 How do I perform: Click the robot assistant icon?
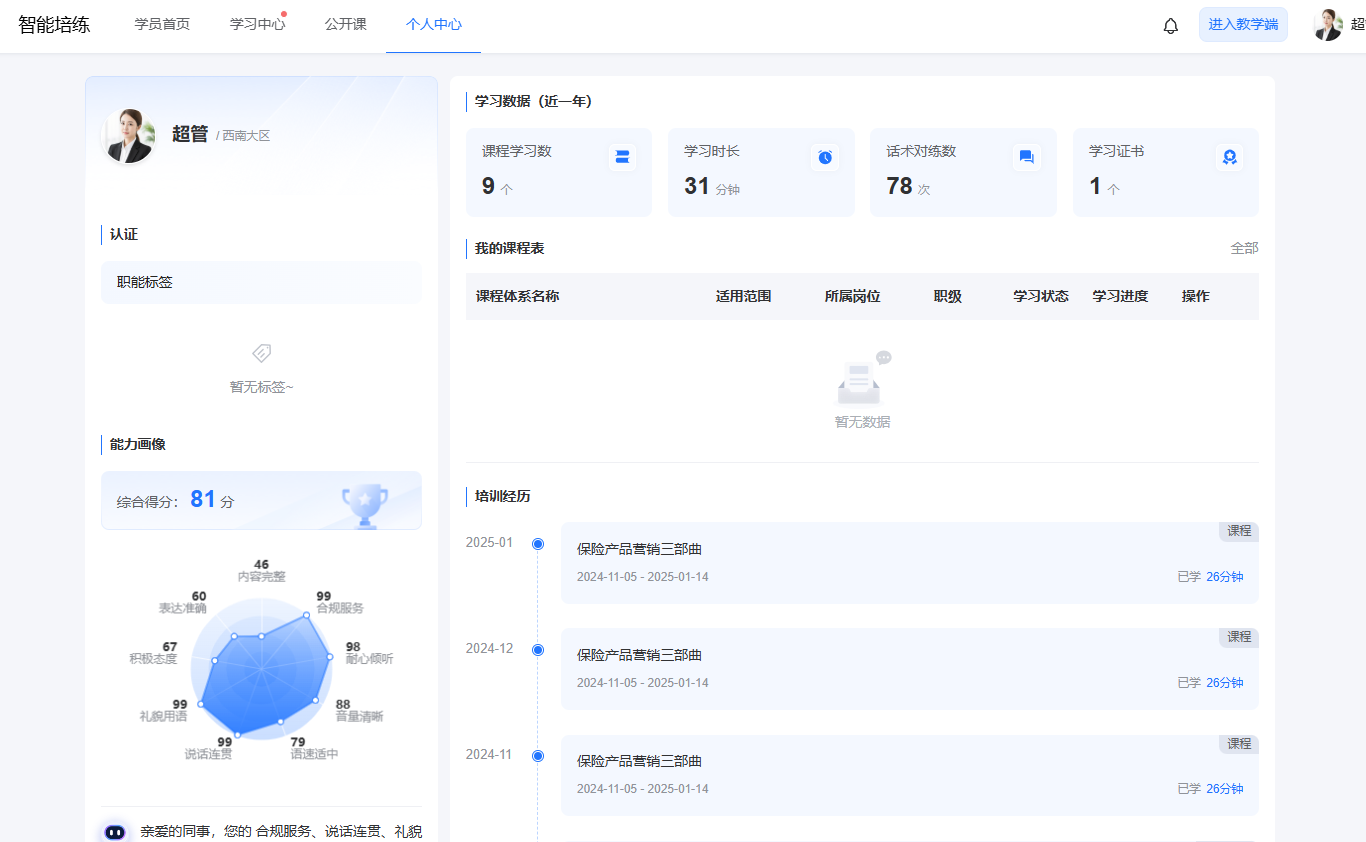(x=115, y=832)
